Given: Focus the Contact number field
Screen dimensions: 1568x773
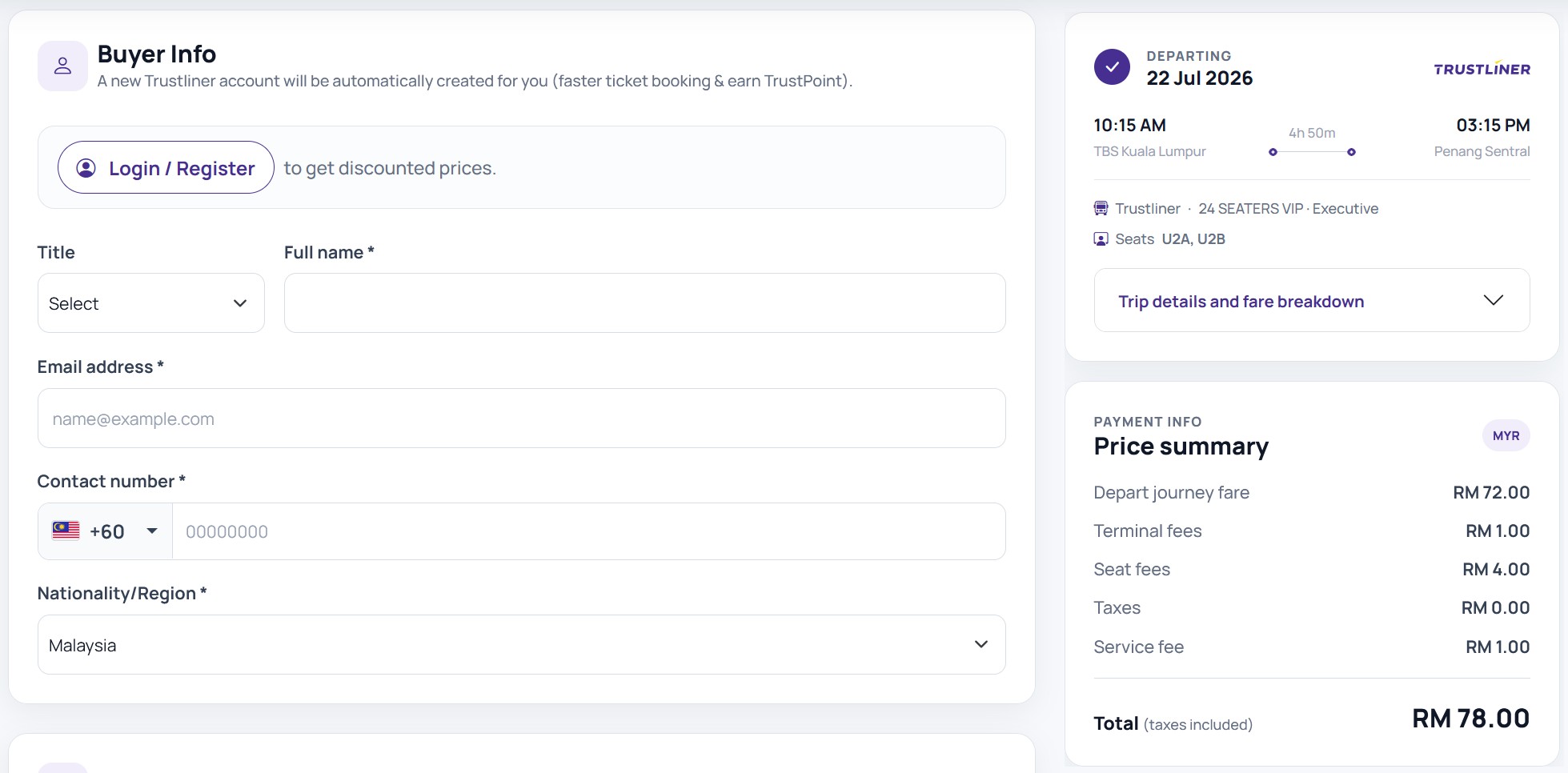Looking at the screenshot, I should click(589, 531).
